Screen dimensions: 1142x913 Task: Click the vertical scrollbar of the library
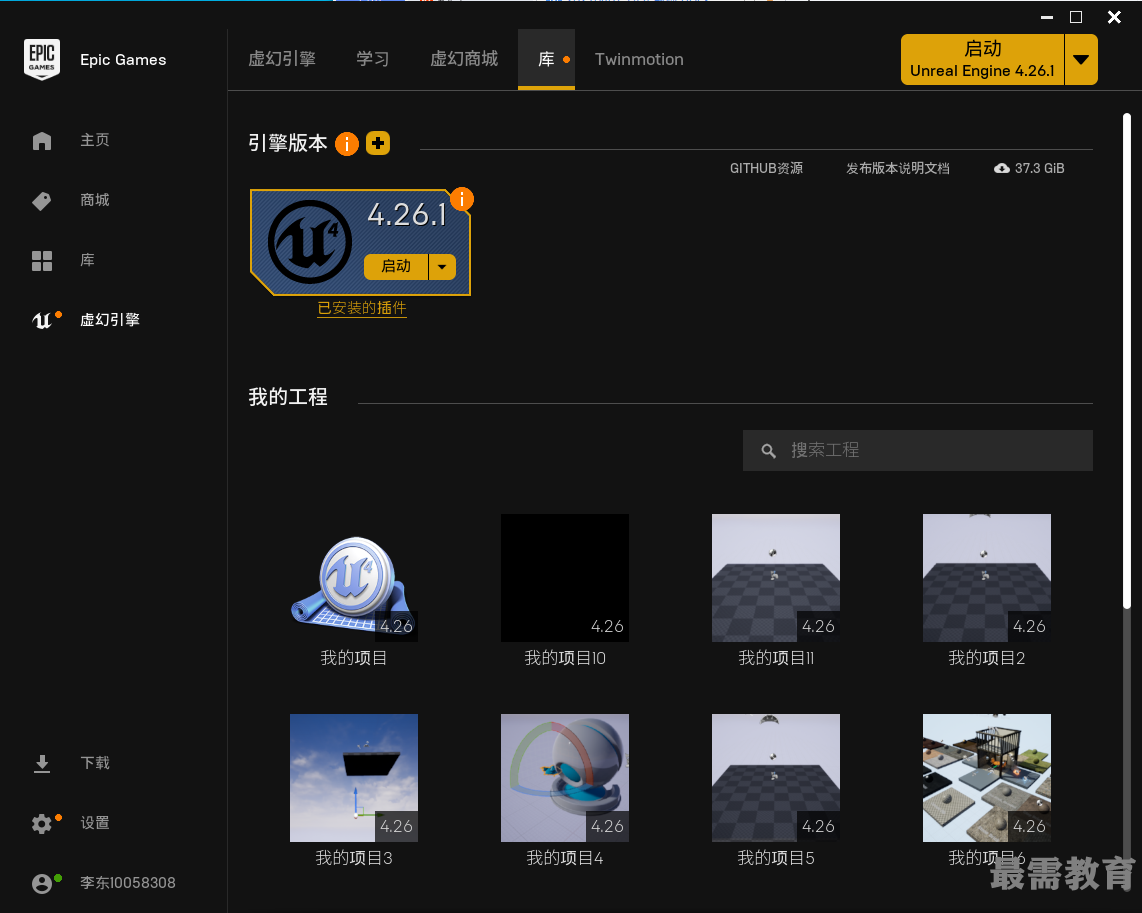point(1127,360)
